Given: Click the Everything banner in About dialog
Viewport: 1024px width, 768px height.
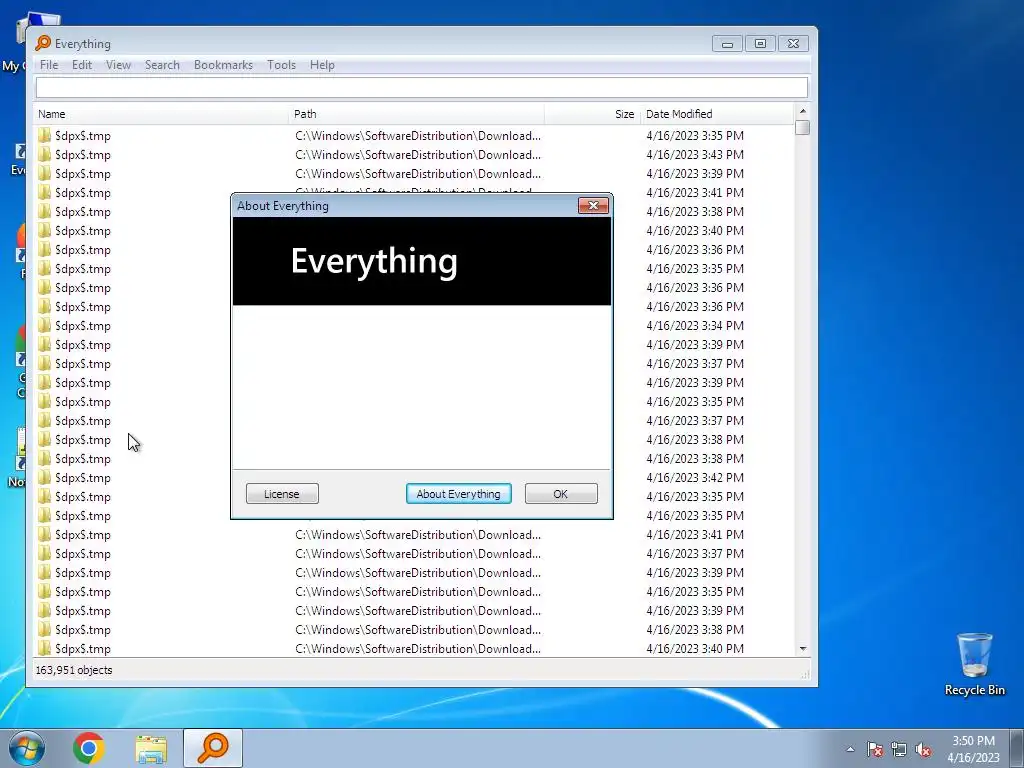Looking at the screenshot, I should 422,261.
